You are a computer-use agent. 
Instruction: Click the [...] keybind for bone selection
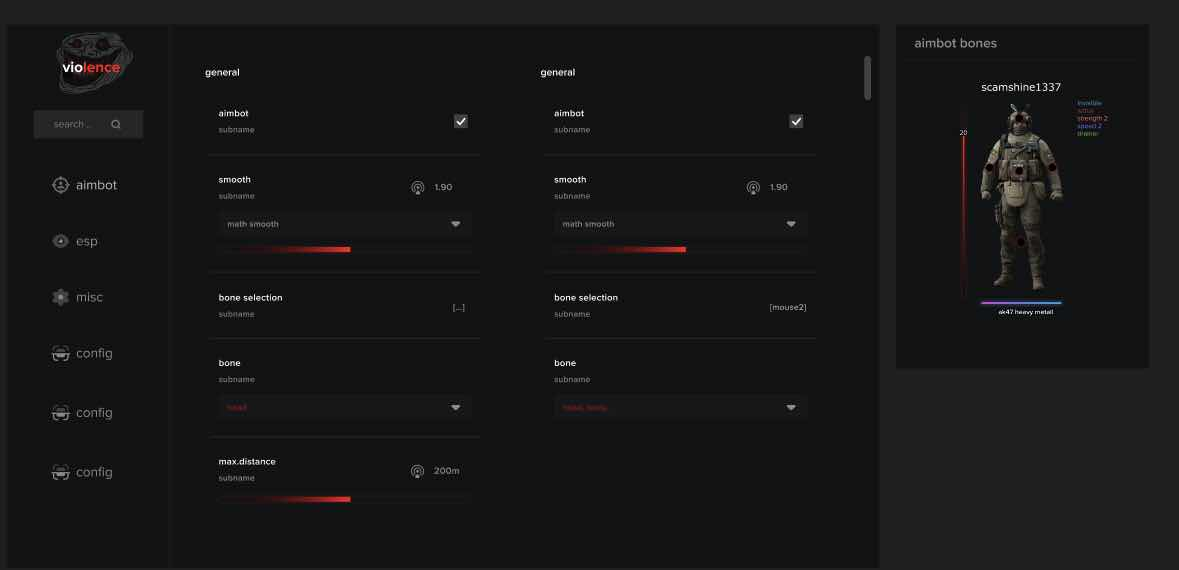[x=459, y=308]
